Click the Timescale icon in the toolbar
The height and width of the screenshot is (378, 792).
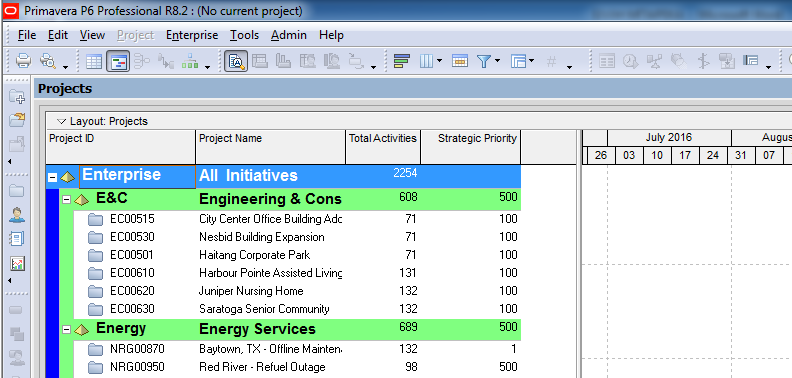(460, 61)
